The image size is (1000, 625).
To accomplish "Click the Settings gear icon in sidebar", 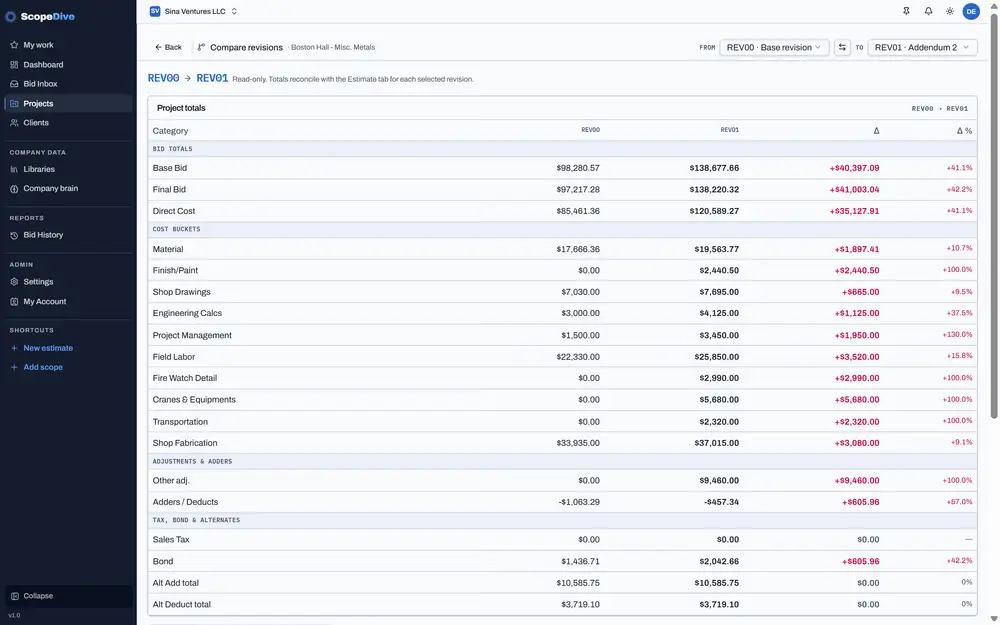I will pos(14,282).
